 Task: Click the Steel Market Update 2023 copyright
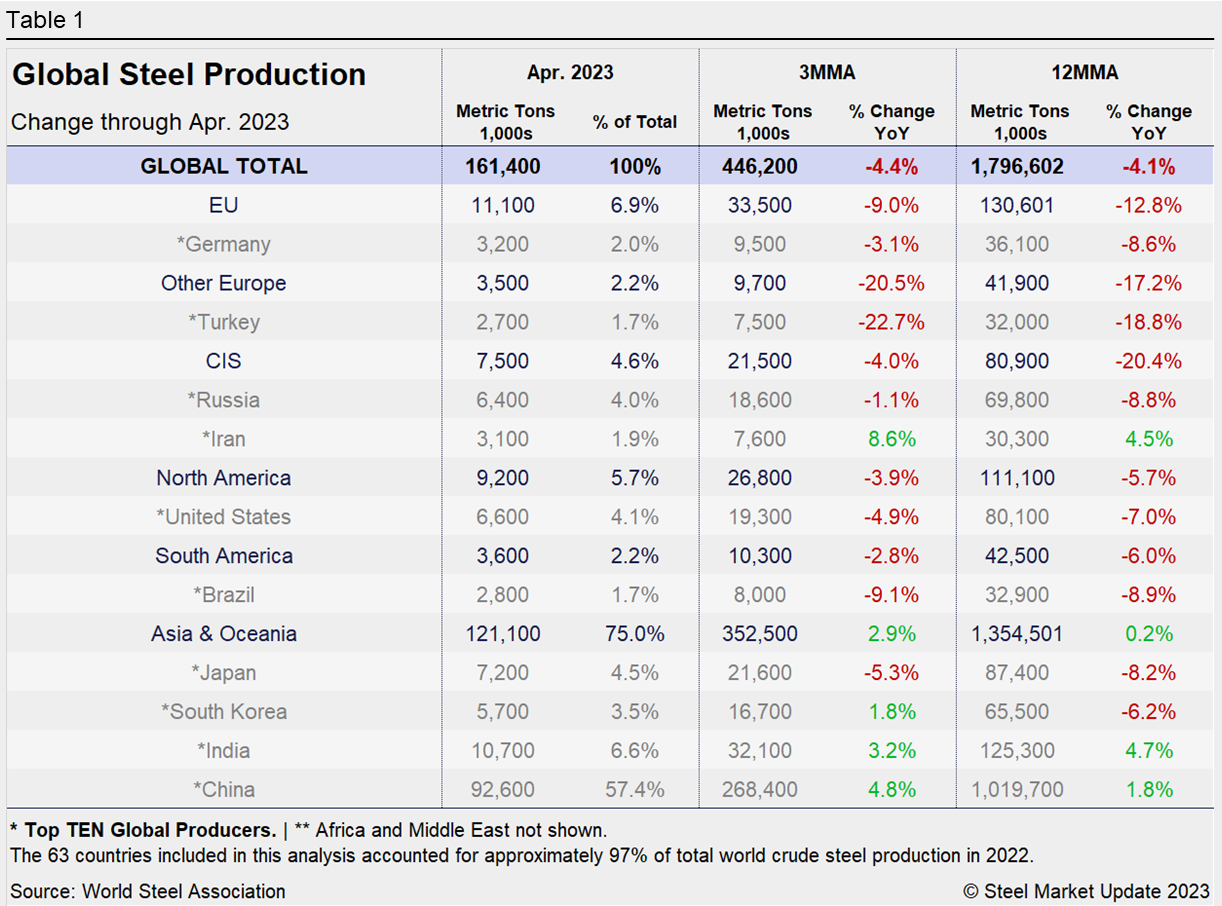1086,891
